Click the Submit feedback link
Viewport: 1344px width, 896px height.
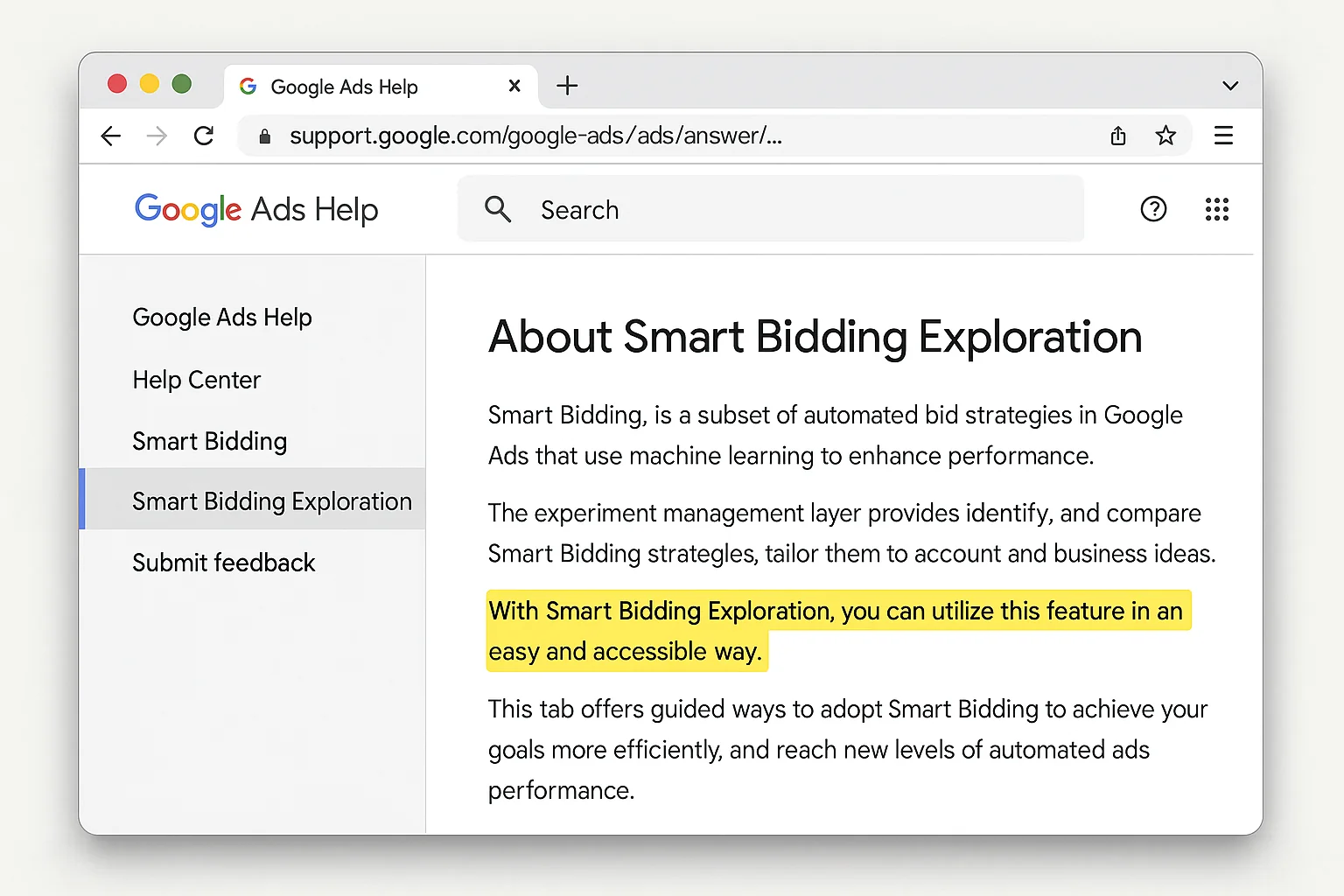[223, 563]
